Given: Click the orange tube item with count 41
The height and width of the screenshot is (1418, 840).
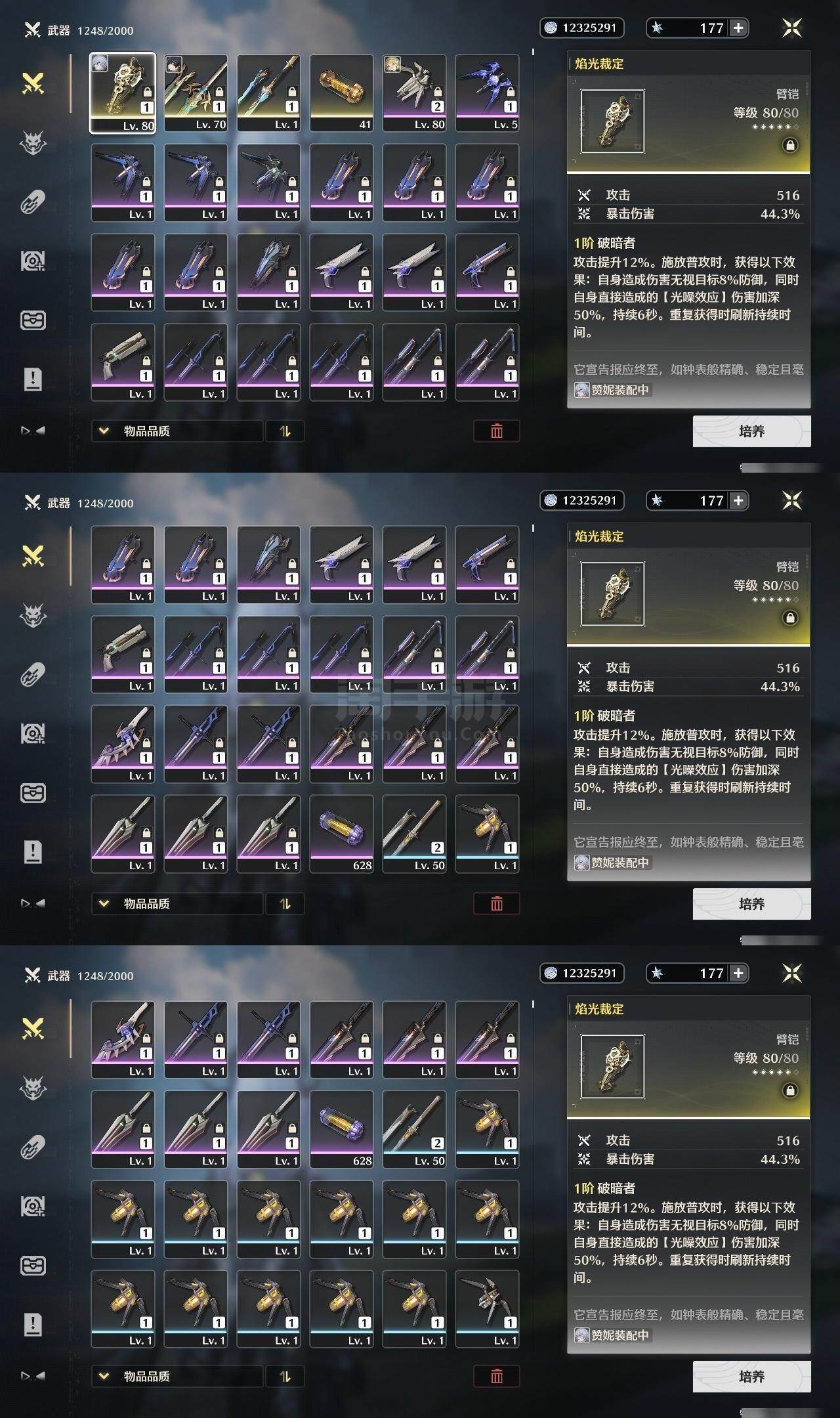Looking at the screenshot, I should [341, 93].
